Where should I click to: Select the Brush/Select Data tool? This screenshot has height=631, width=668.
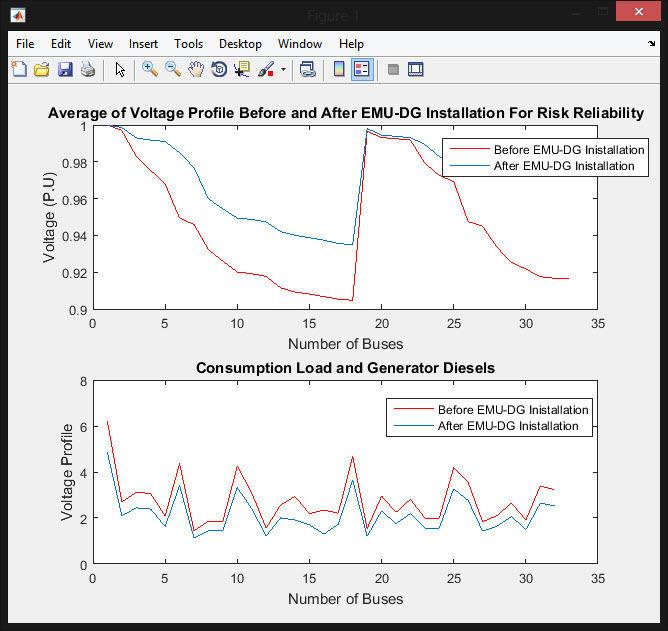(x=266, y=69)
